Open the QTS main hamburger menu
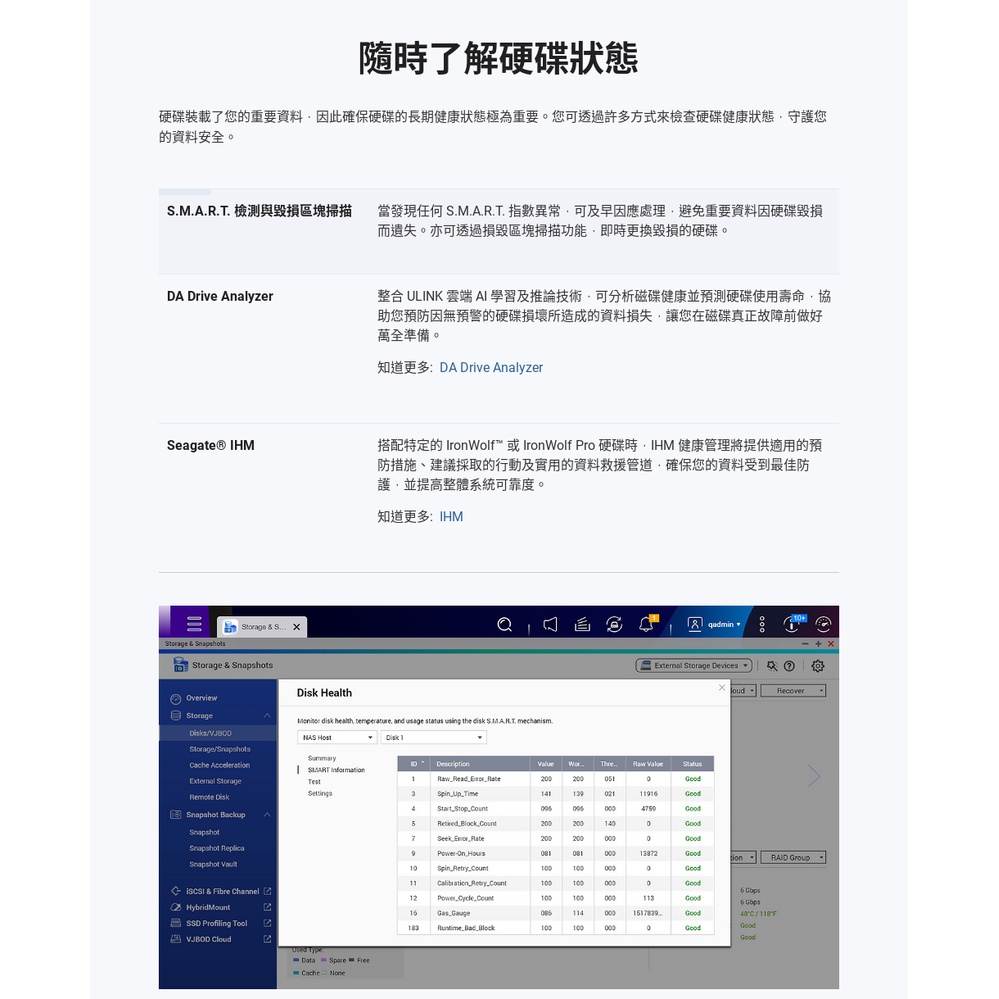Image resolution: width=999 pixels, height=999 pixels. click(194, 624)
